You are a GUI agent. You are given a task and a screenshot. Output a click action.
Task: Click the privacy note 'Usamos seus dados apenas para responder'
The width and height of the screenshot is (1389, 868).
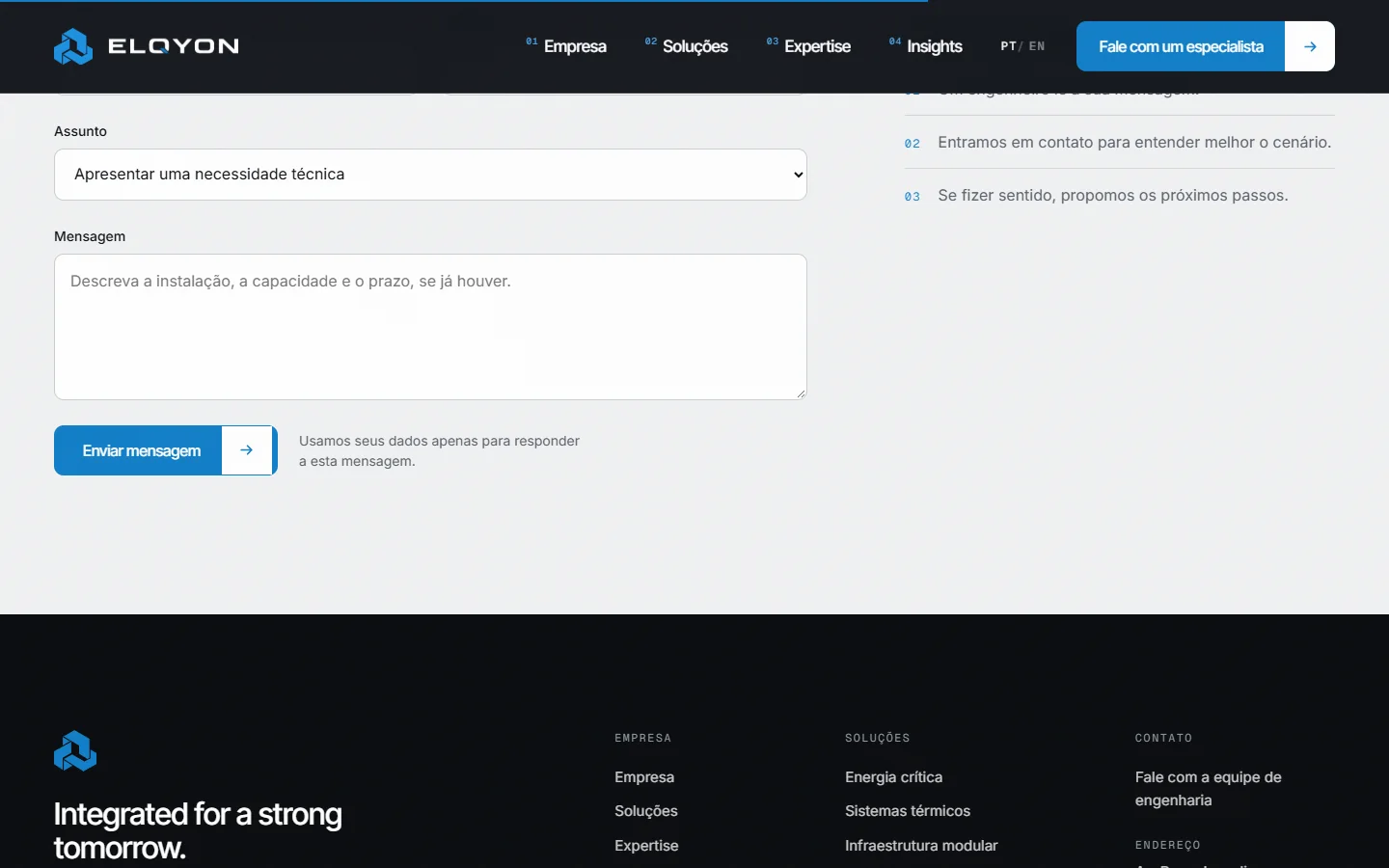tap(439, 441)
